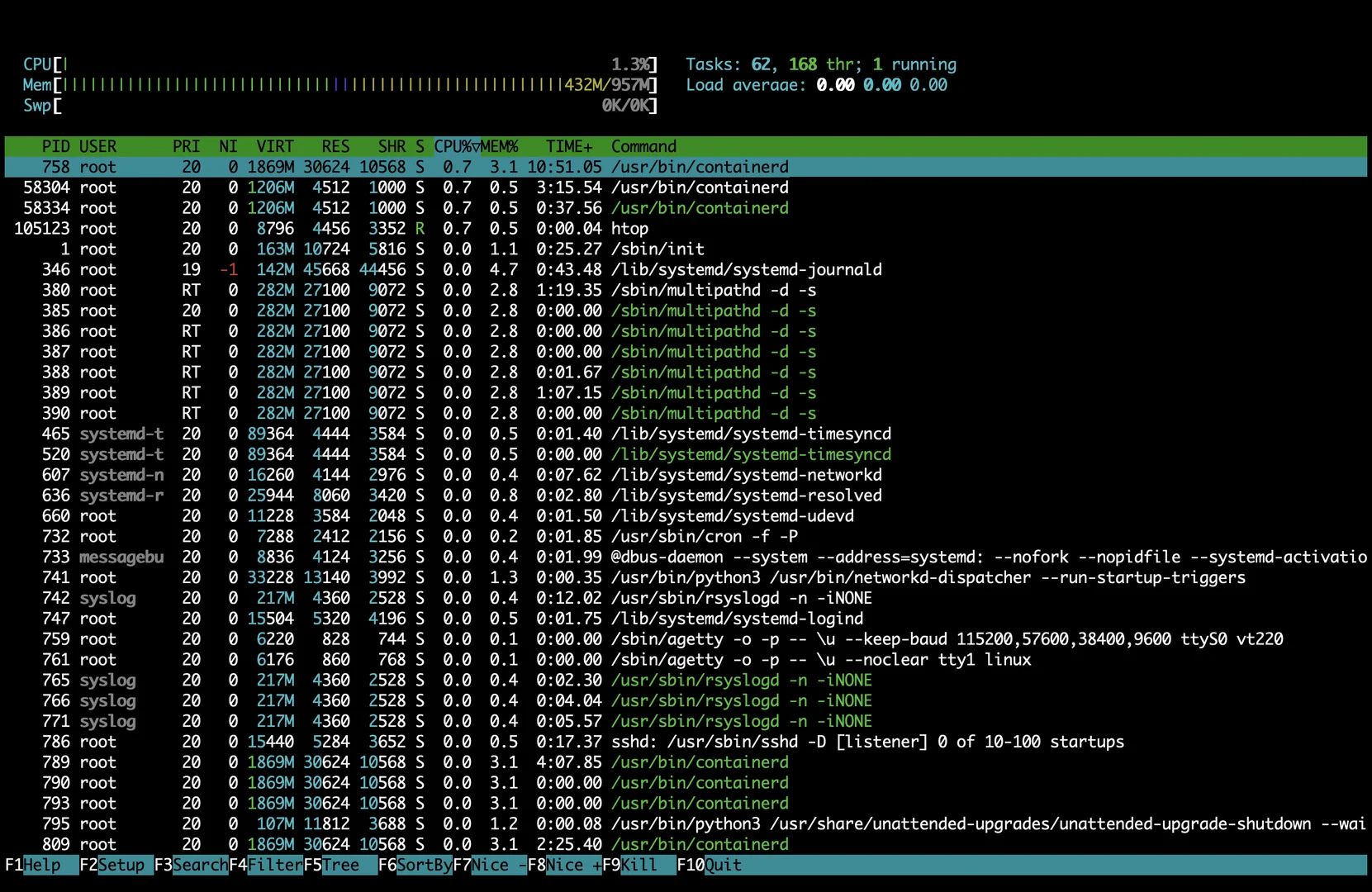The height and width of the screenshot is (892, 1372).
Task: Select PID 388 multipathd thread
Action: [x=686, y=372]
